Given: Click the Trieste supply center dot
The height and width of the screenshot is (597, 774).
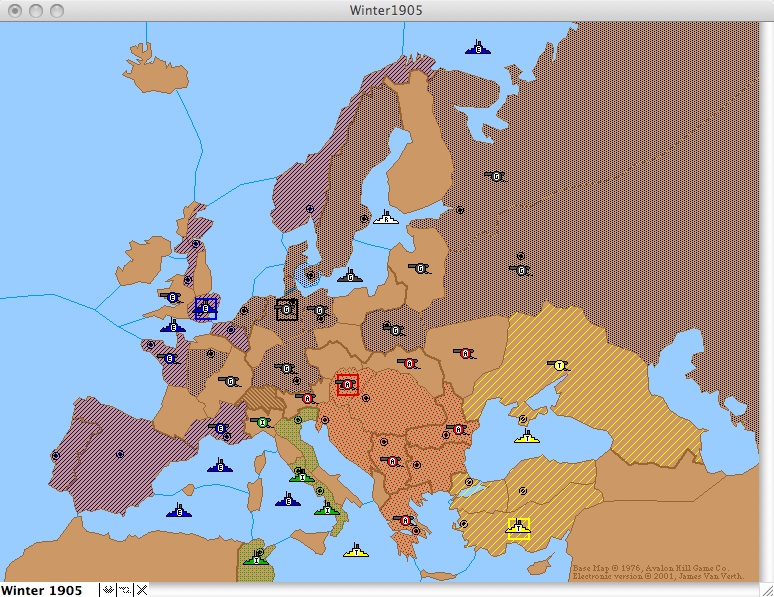Looking at the screenshot, I should (x=325, y=420).
